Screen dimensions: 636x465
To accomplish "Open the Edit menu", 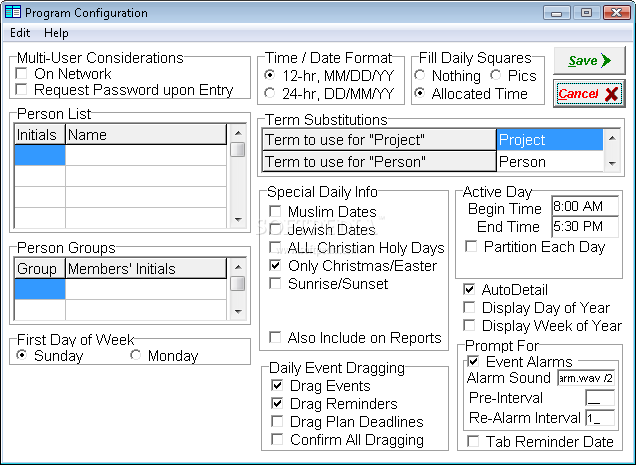I will (x=20, y=33).
